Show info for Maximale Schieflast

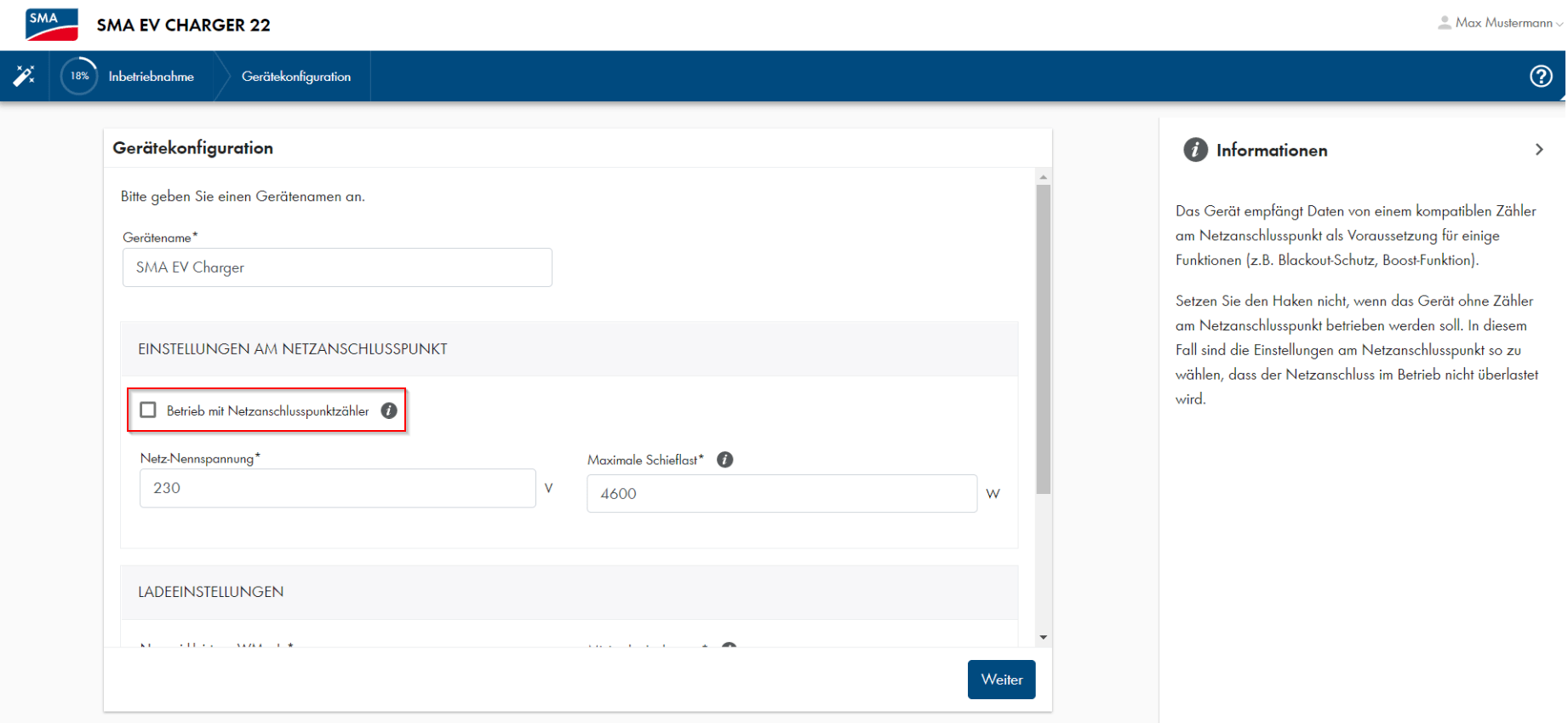click(x=725, y=460)
